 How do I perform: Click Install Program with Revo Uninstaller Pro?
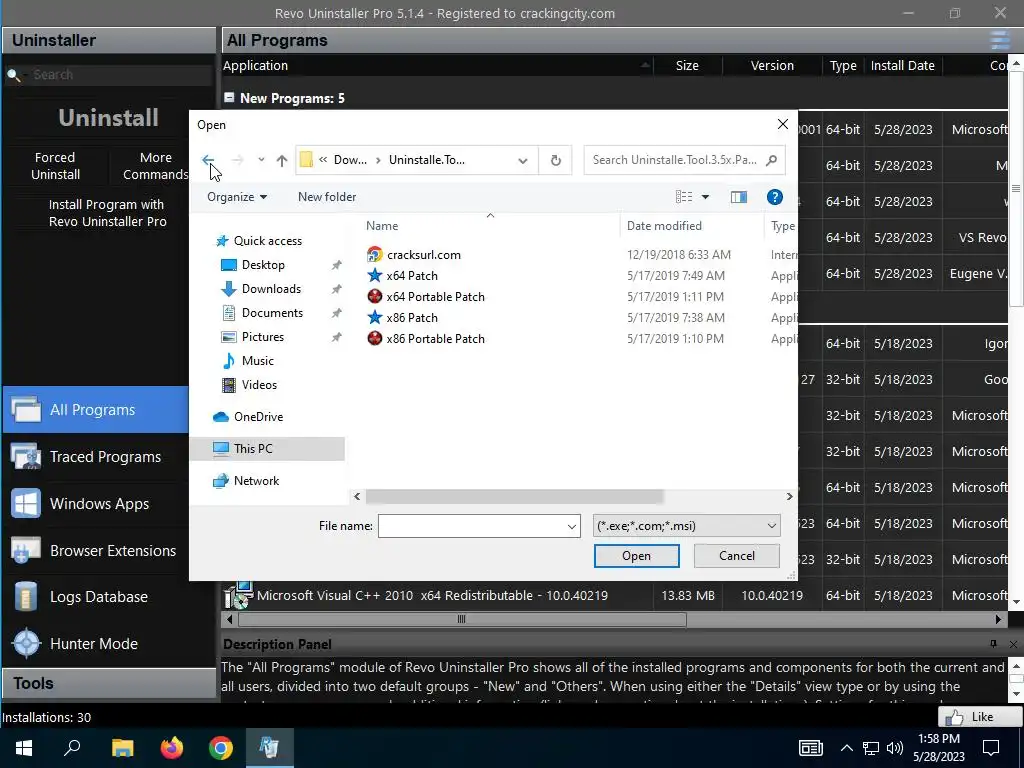click(x=107, y=213)
